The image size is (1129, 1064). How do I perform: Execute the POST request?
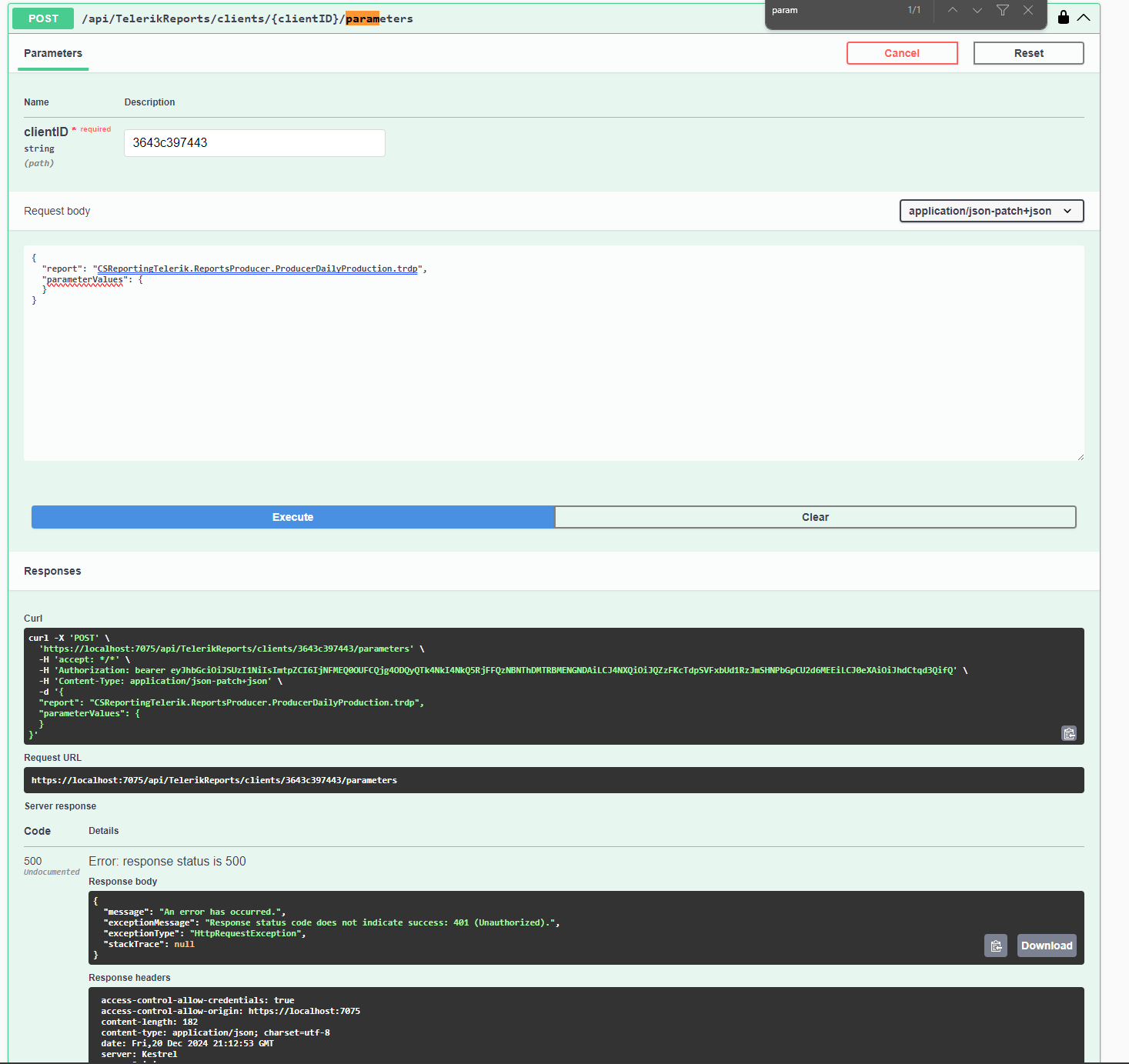(292, 517)
